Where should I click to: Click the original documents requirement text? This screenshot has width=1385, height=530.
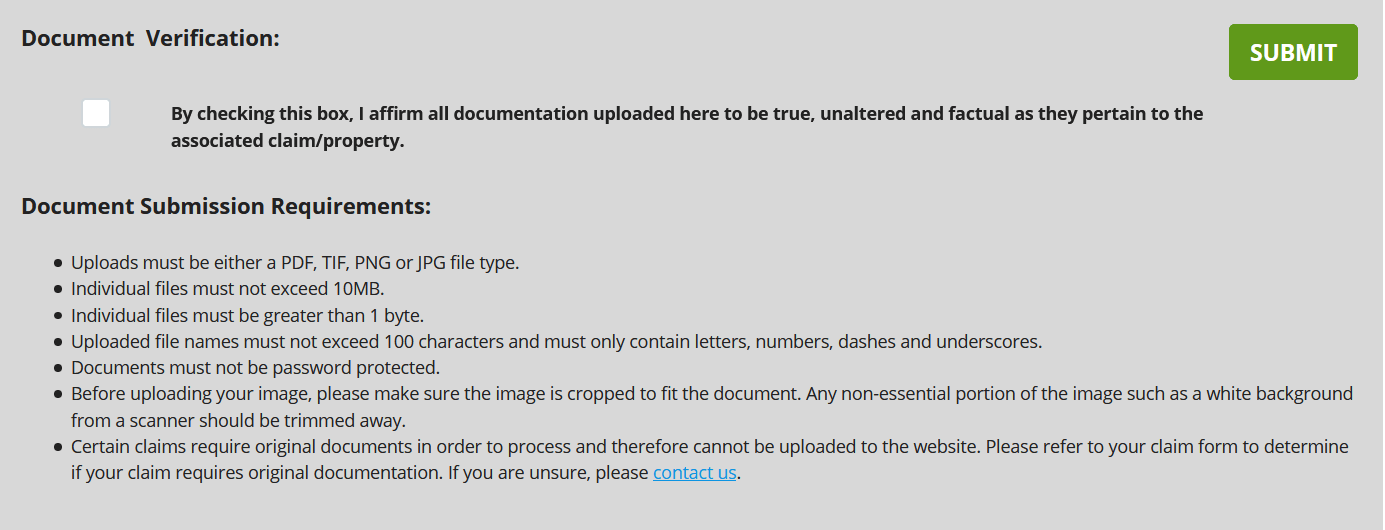tap(708, 459)
